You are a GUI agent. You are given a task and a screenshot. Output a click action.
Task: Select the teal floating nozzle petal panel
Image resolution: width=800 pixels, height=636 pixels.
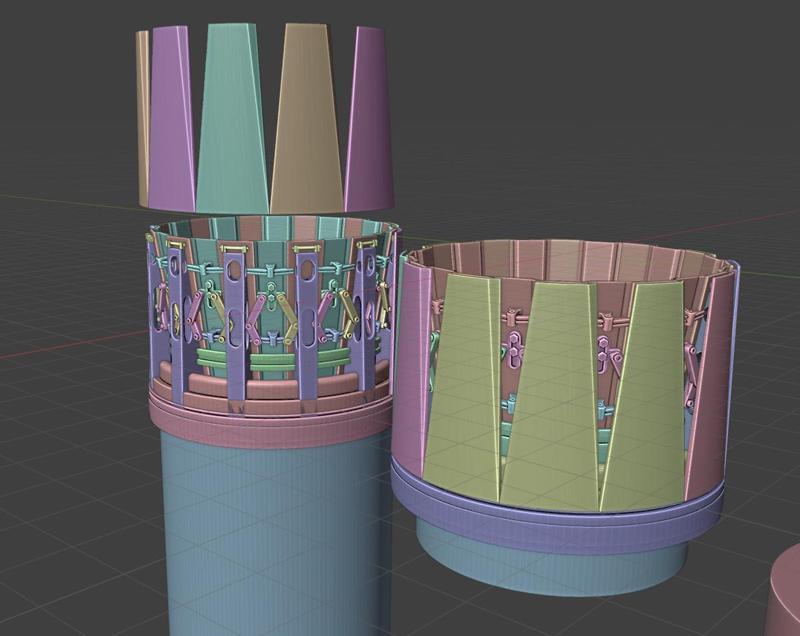point(232,120)
